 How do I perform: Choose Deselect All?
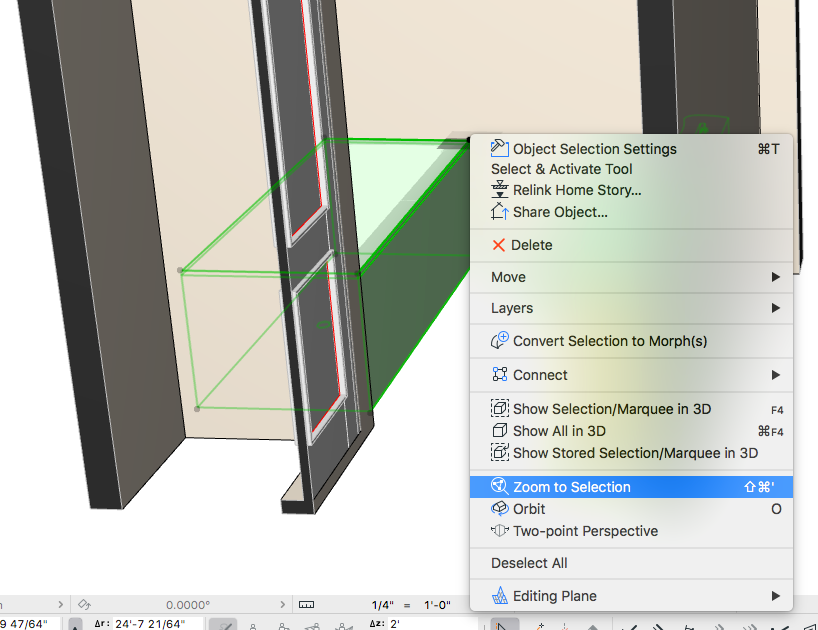coord(631,563)
